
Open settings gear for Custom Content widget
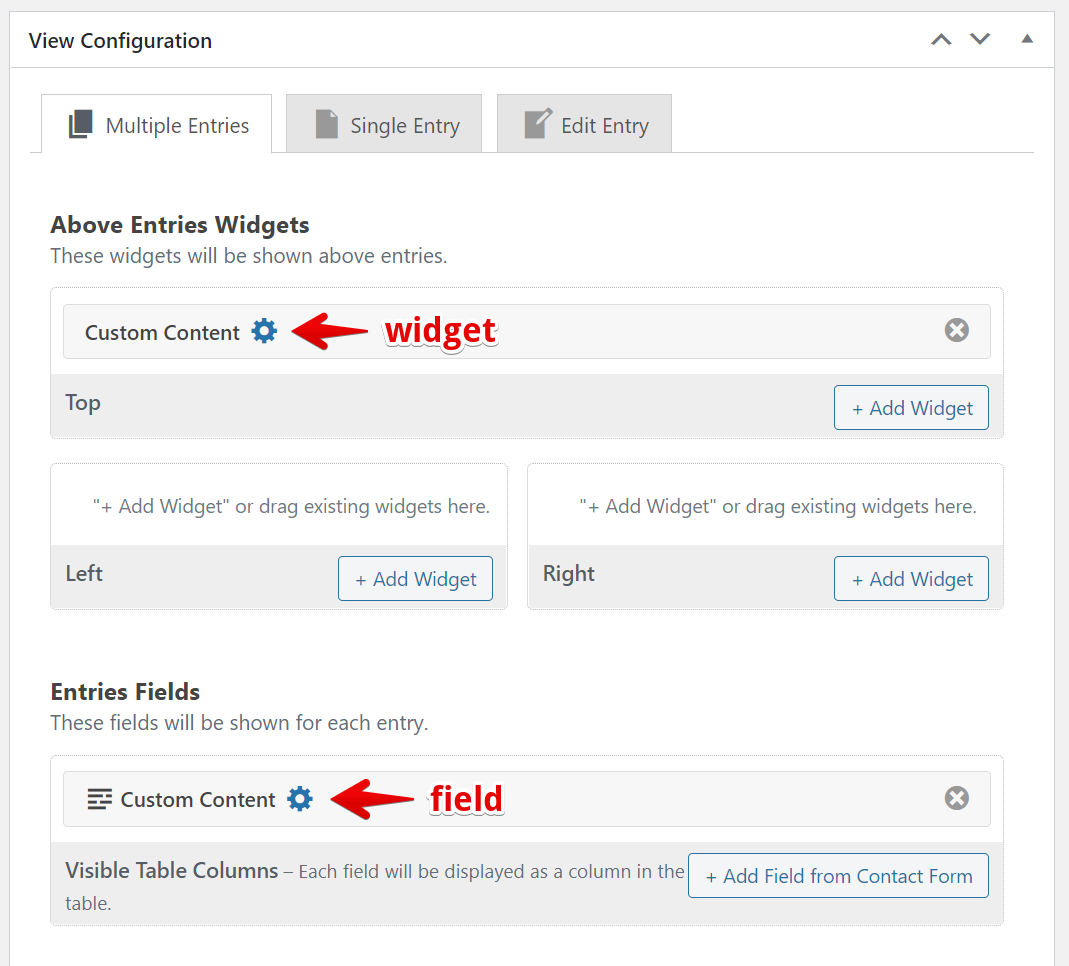coord(264,331)
